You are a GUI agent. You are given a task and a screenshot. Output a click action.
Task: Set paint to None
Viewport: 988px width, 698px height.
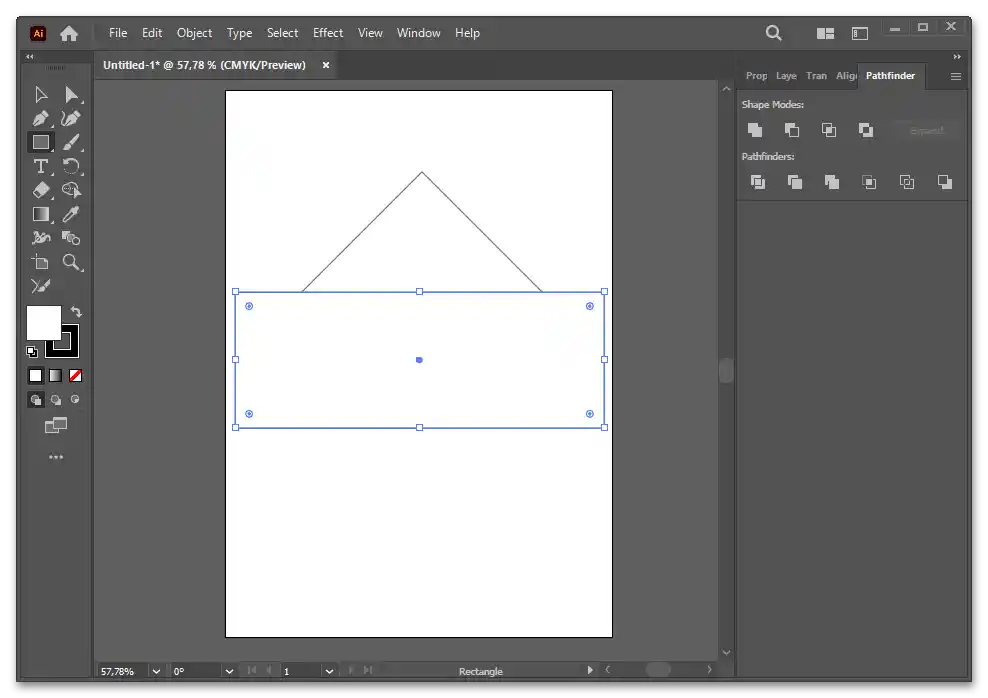point(75,376)
